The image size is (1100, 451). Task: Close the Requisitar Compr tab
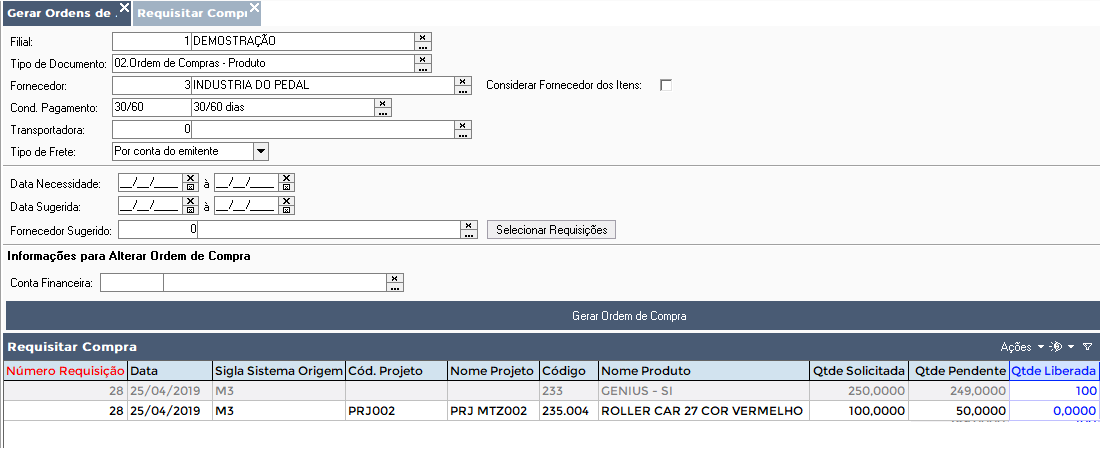[x=254, y=7]
